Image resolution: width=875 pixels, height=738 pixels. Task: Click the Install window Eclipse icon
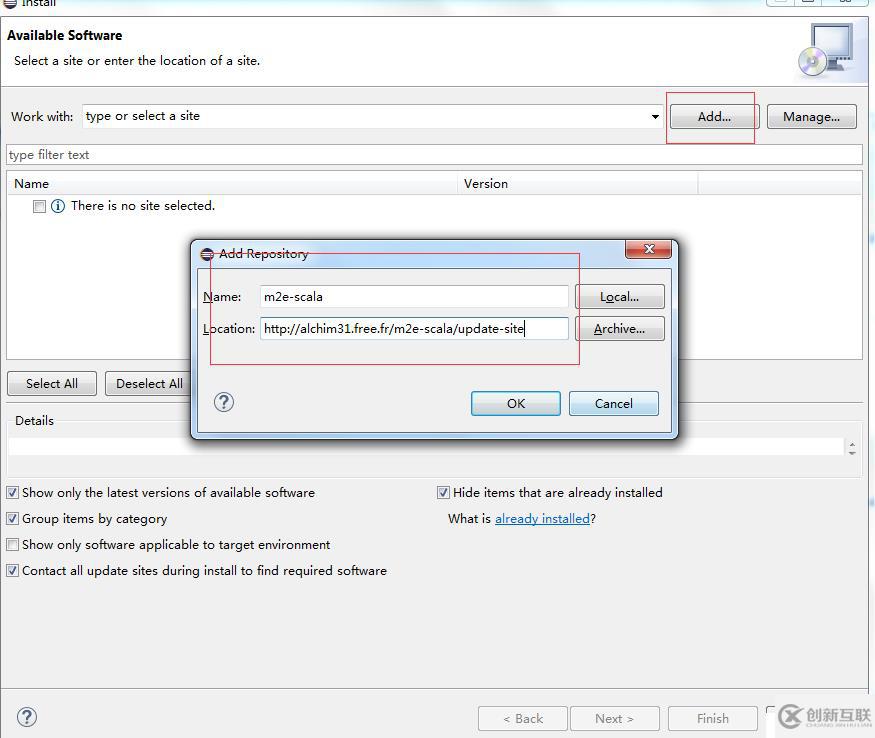pos(10,4)
